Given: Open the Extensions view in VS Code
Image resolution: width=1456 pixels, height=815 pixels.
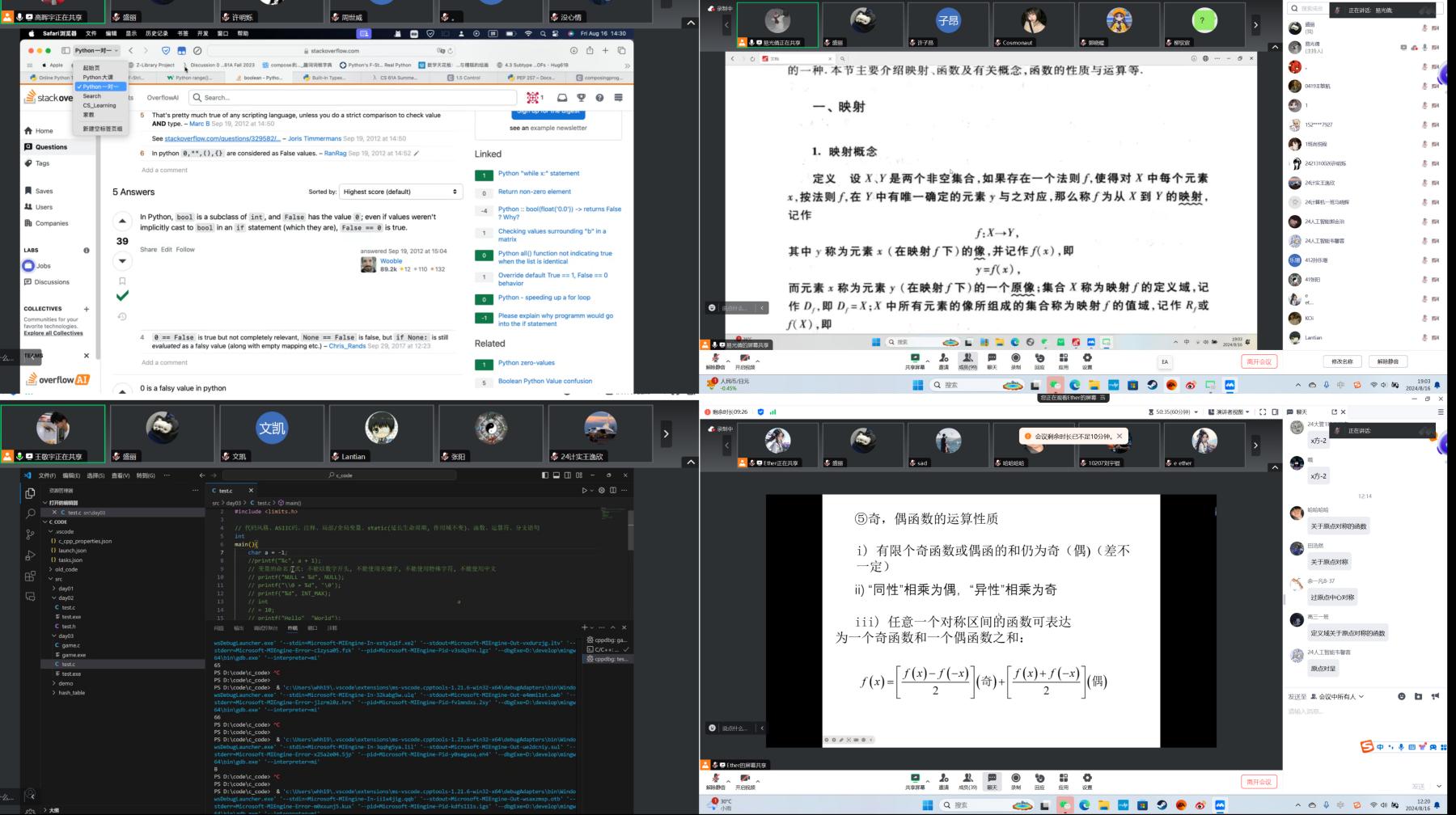Looking at the screenshot, I should [30, 576].
